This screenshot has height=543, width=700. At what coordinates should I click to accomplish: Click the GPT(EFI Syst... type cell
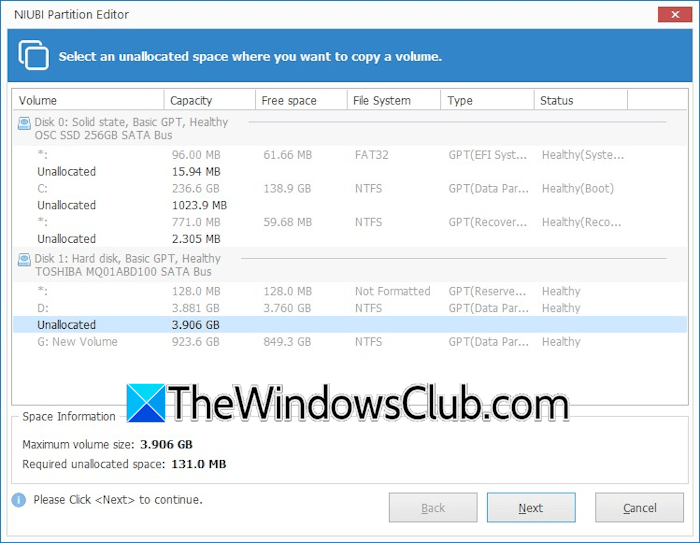488,155
